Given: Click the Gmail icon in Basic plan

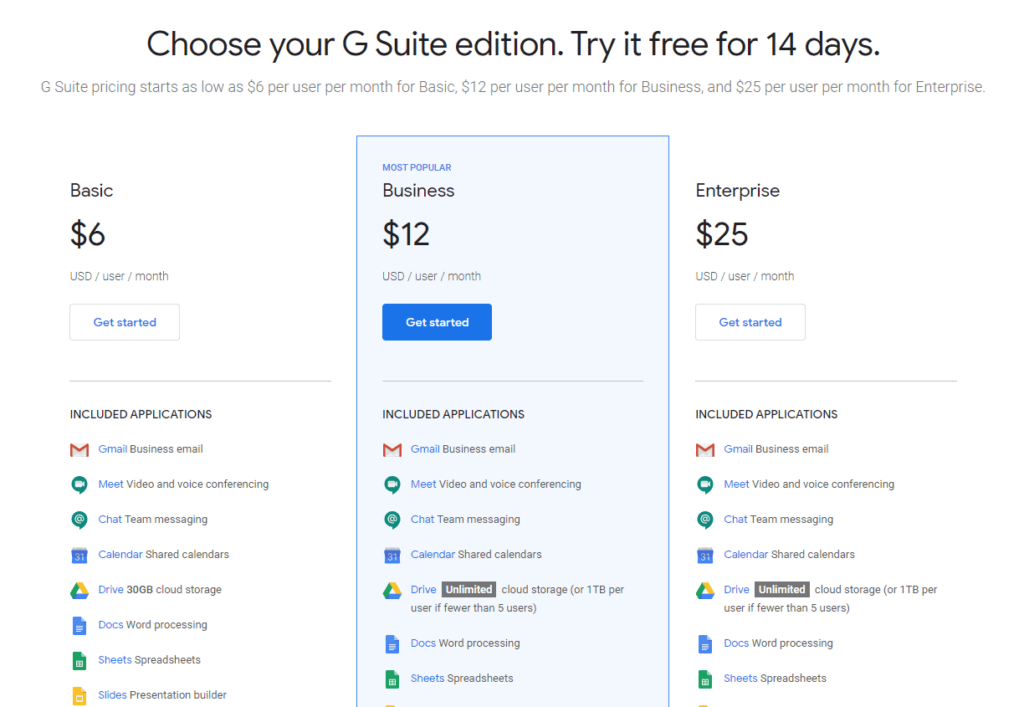Looking at the screenshot, I should [x=79, y=450].
